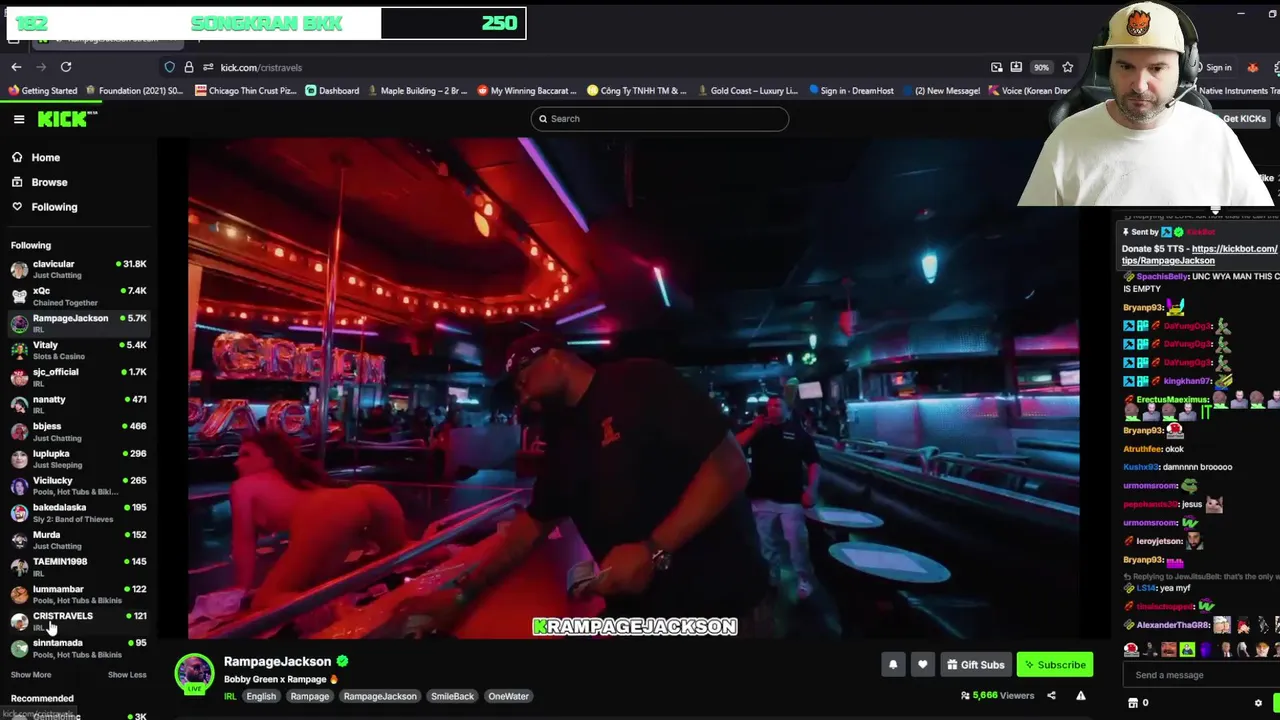The image size is (1280, 720).
Task: Open CRISTRAVELS in the Following list
Action: pyautogui.click(x=78, y=621)
